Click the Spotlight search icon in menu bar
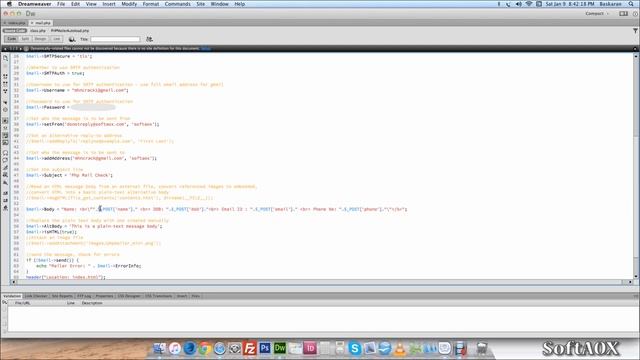 631,4
